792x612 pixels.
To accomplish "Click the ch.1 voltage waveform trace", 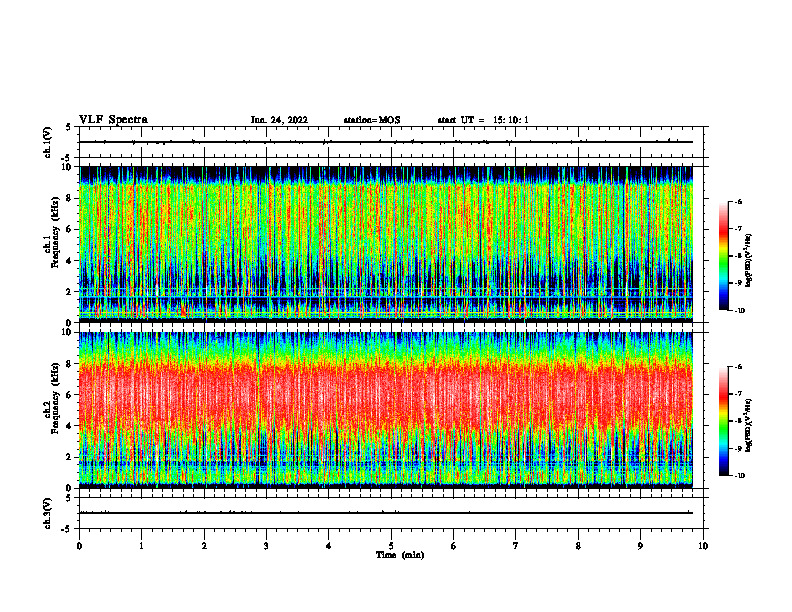I will pos(386,142).
